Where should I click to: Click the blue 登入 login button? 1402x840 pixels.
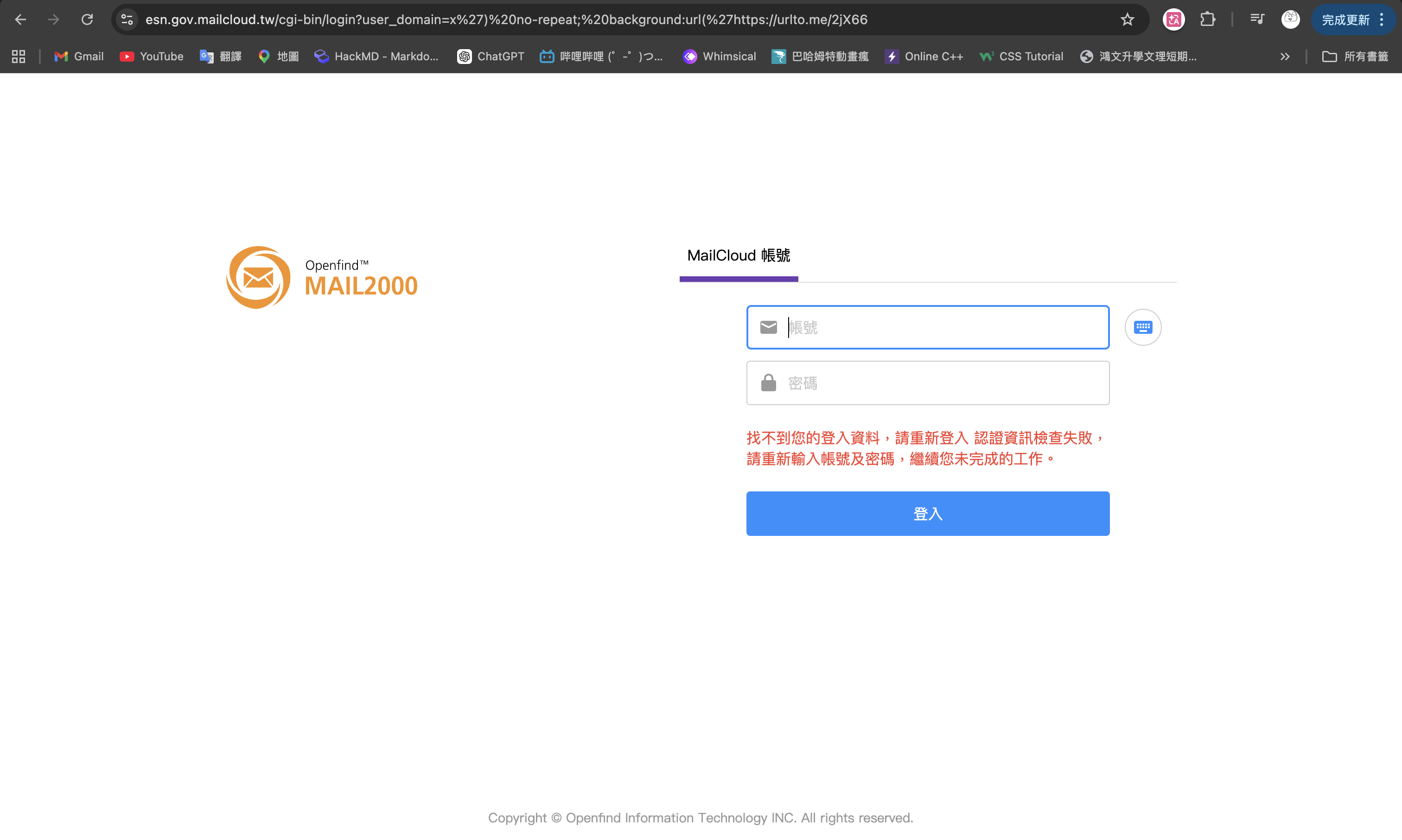pyautogui.click(x=928, y=513)
